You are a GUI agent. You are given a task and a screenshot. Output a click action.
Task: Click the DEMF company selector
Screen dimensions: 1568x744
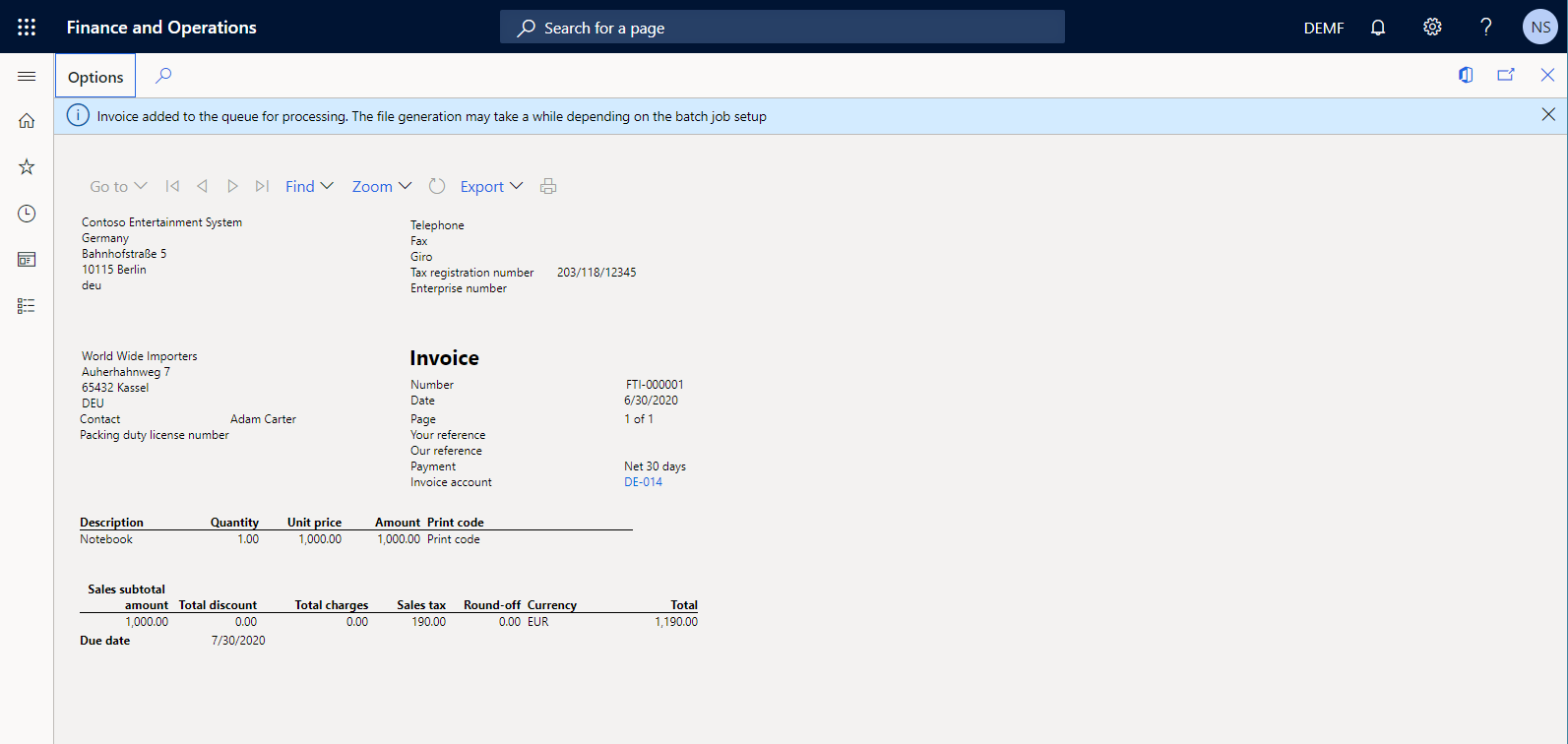[x=1323, y=28]
